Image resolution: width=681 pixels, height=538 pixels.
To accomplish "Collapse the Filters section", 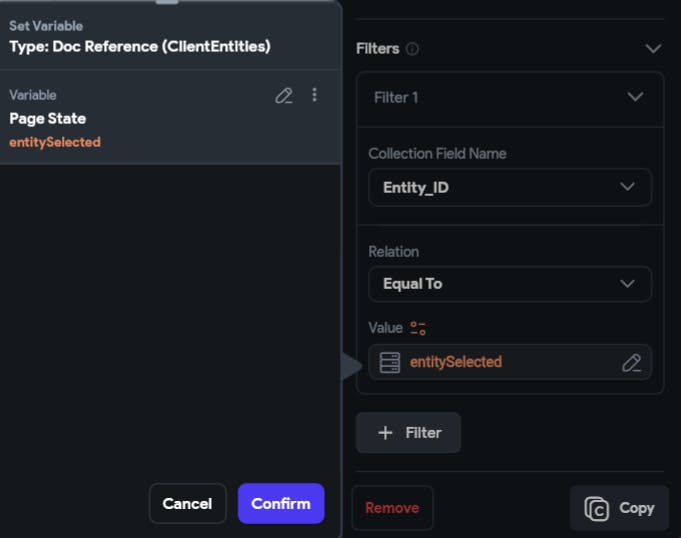I will 653,49.
